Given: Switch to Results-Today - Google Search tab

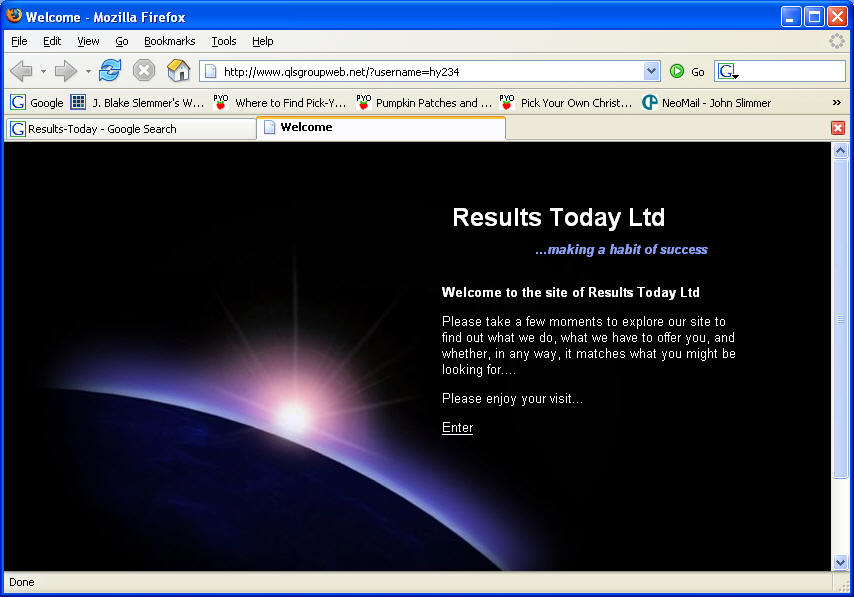Looking at the screenshot, I should coord(102,129).
